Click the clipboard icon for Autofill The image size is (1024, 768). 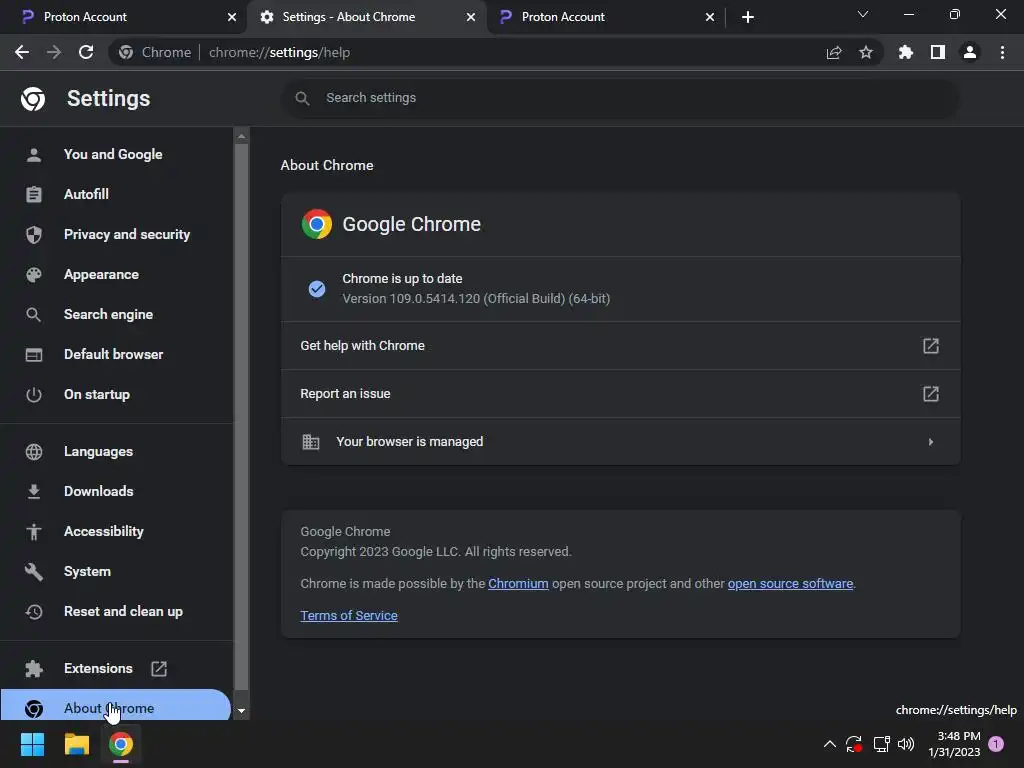click(34, 195)
